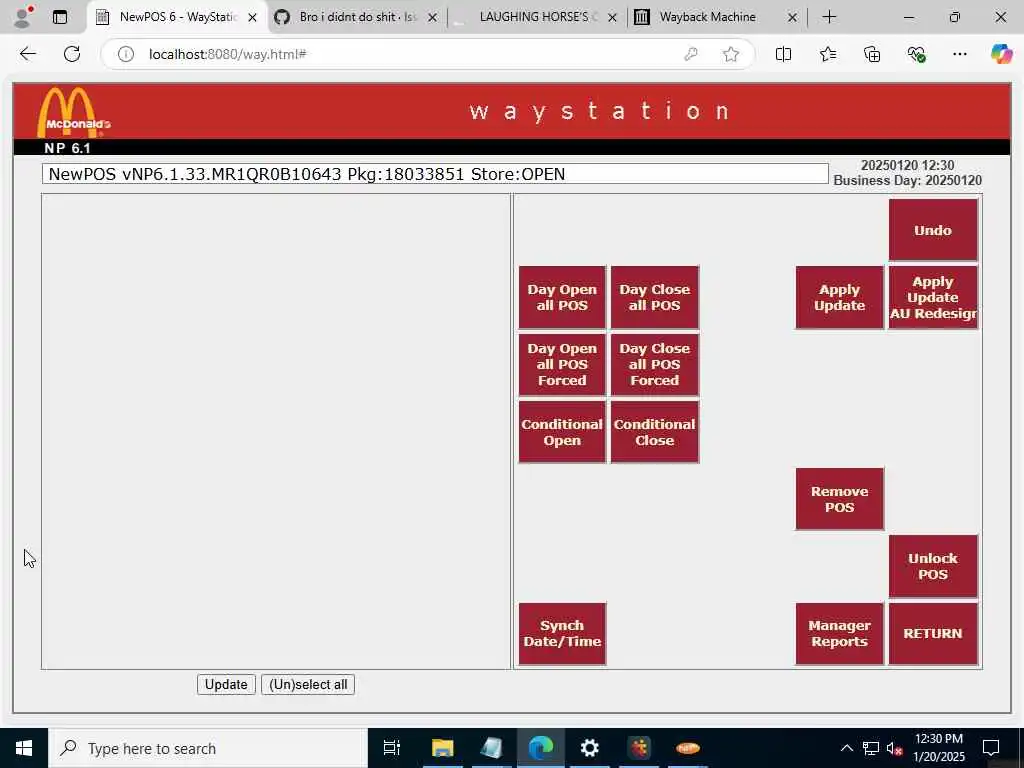
Task: Open browser Collections
Action: click(872, 54)
